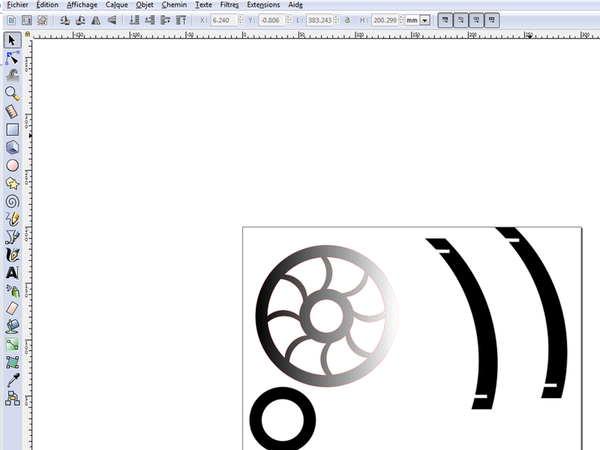Select the Eraser tool
This screenshot has width=600, height=450.
tap(12, 308)
